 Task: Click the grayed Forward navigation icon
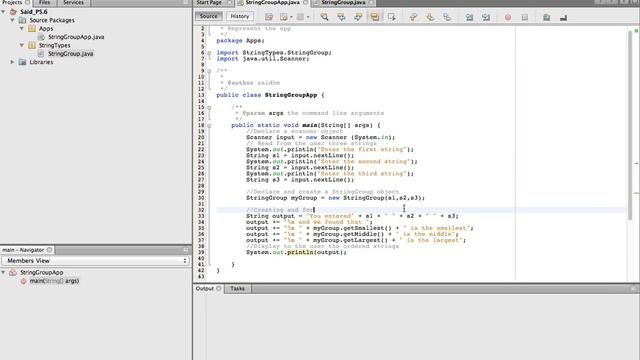coord(300,17)
